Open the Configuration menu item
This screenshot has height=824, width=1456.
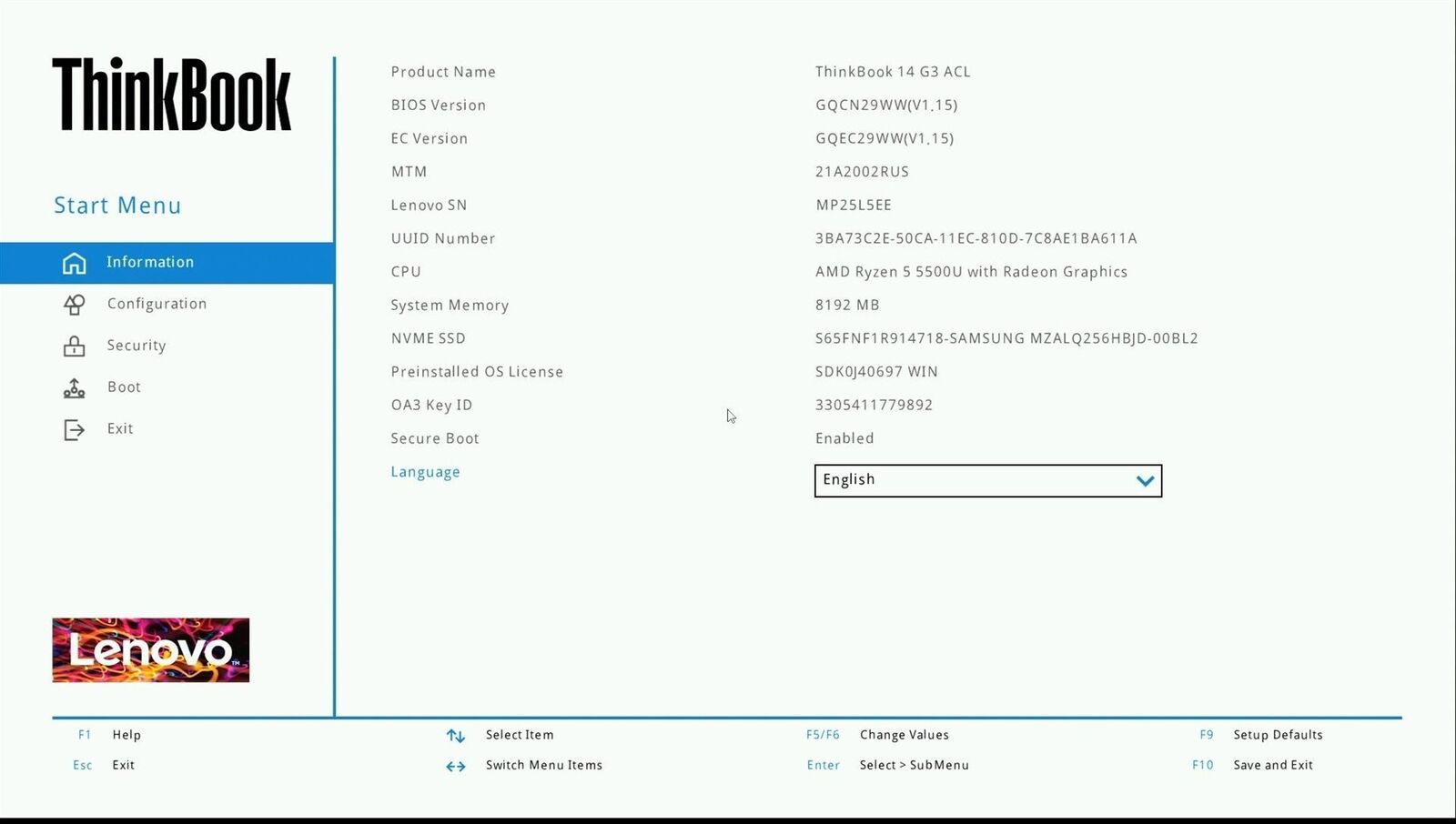(167, 304)
